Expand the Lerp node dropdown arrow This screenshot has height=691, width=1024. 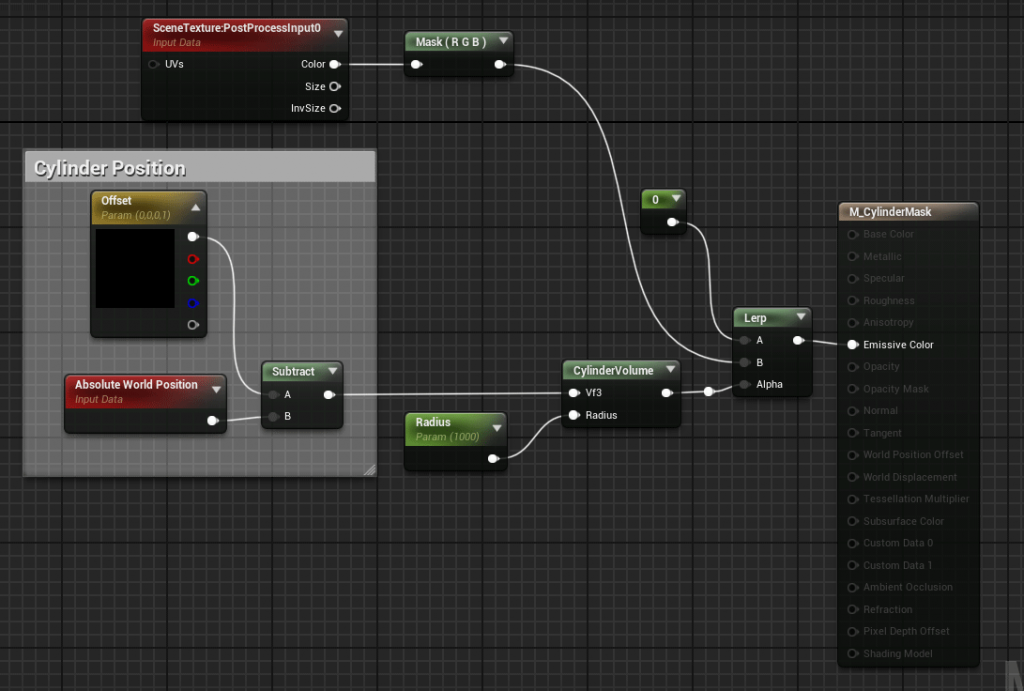(x=800, y=318)
